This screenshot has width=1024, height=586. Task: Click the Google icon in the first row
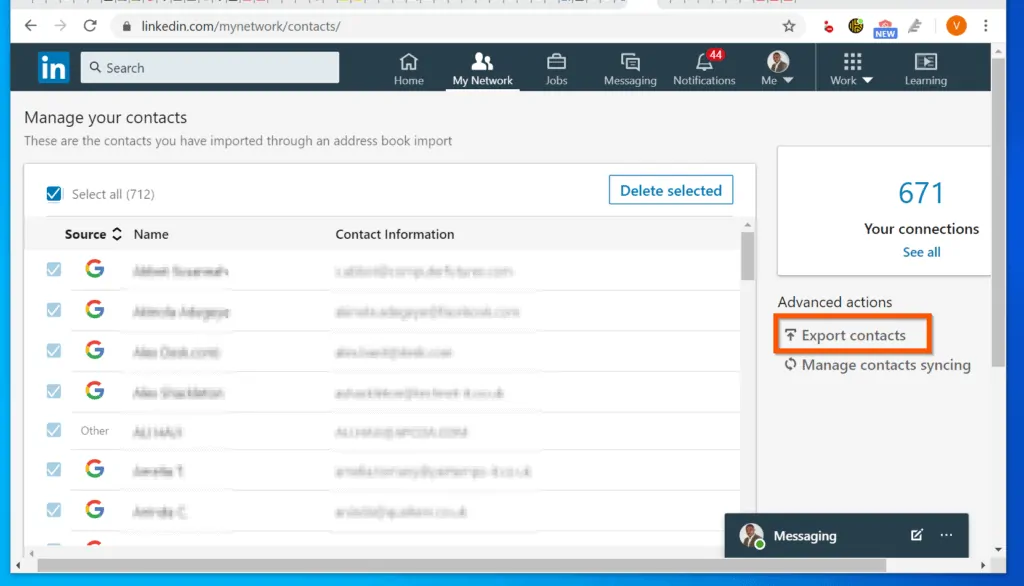[95, 269]
